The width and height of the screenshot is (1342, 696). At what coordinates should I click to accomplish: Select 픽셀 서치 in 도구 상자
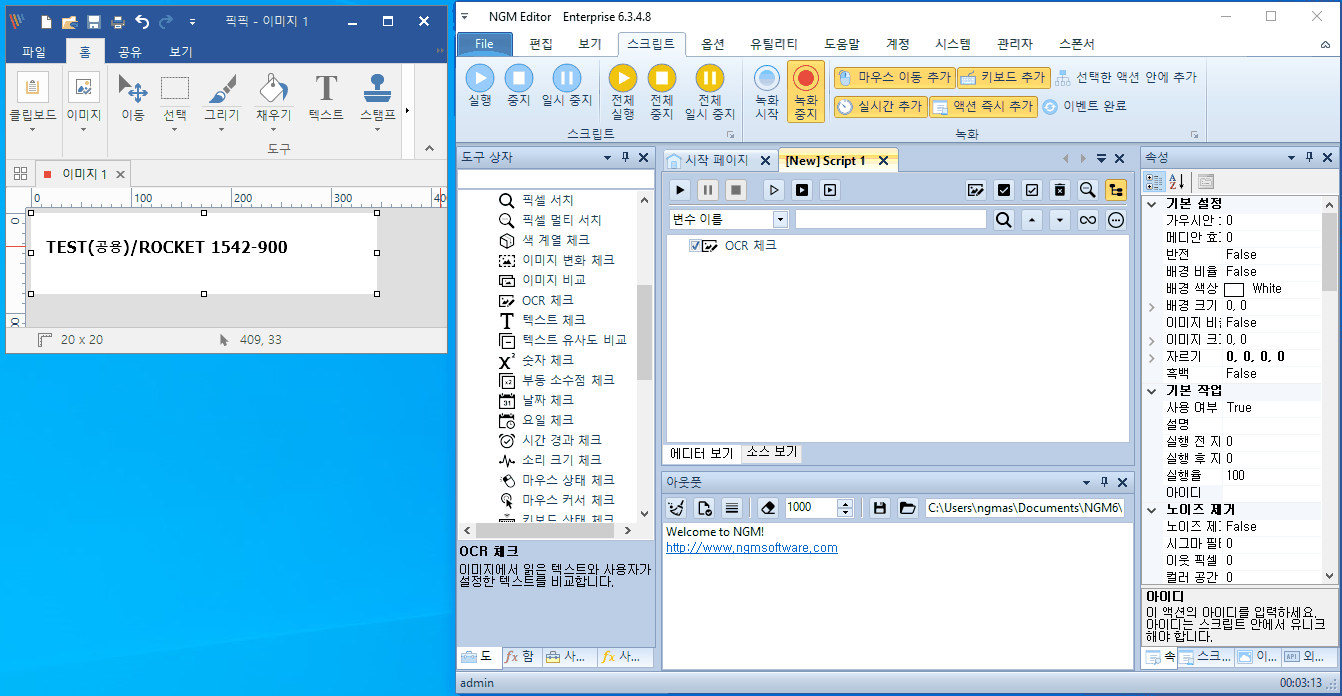pyautogui.click(x=548, y=200)
